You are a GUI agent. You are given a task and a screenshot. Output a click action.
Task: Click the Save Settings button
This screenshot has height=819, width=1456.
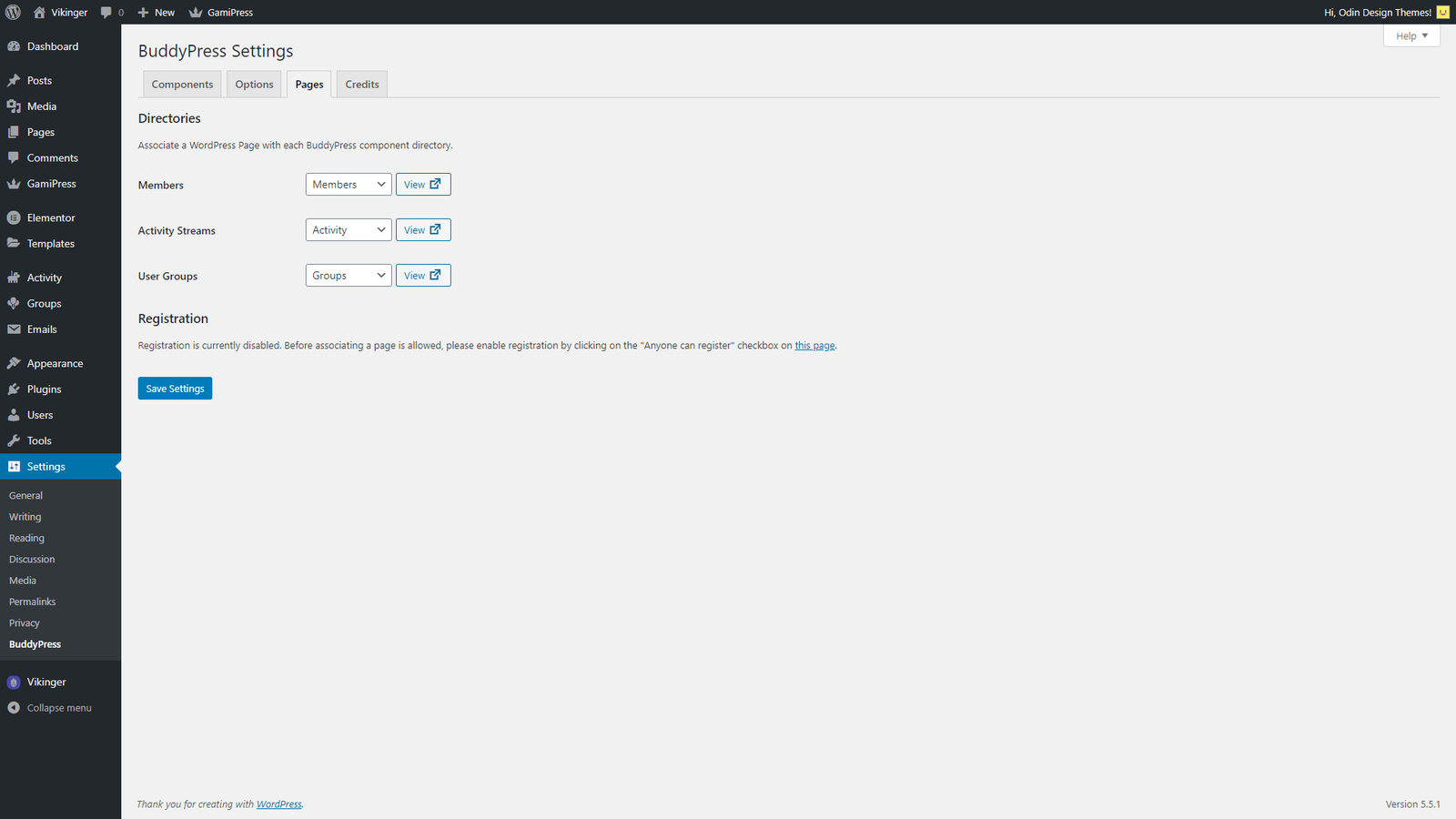[175, 389]
